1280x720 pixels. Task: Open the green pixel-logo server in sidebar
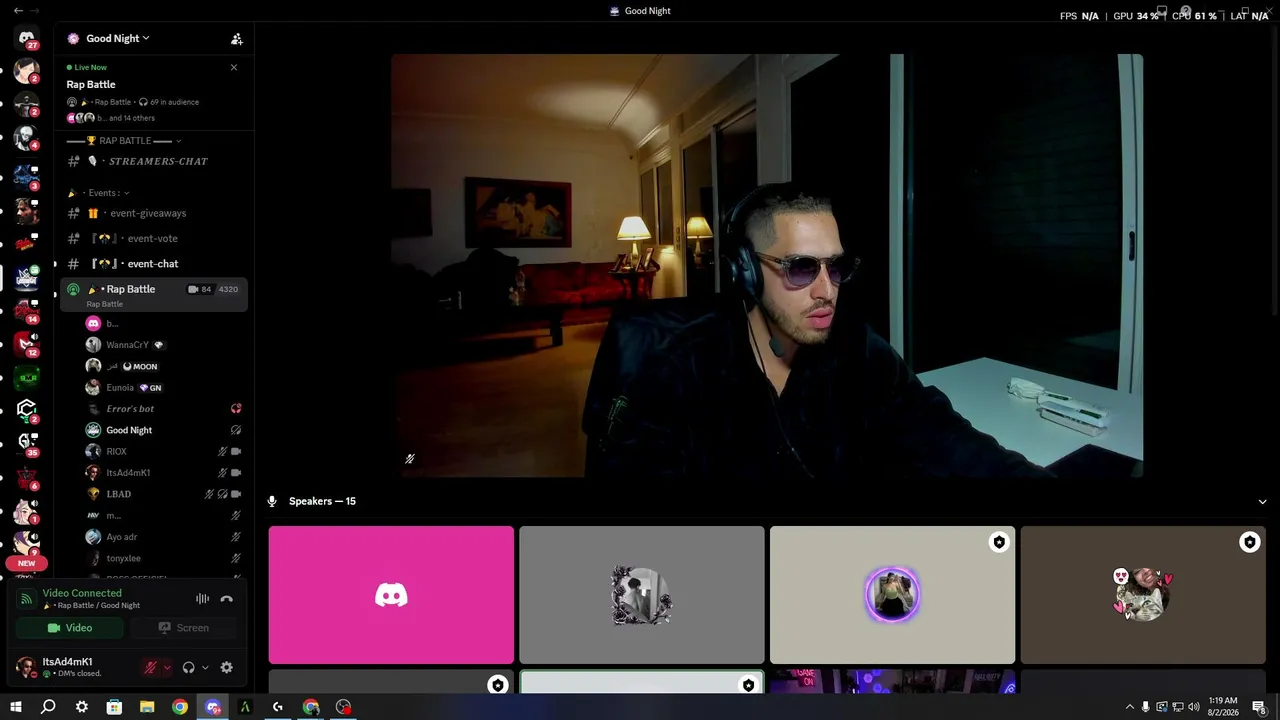click(27, 377)
